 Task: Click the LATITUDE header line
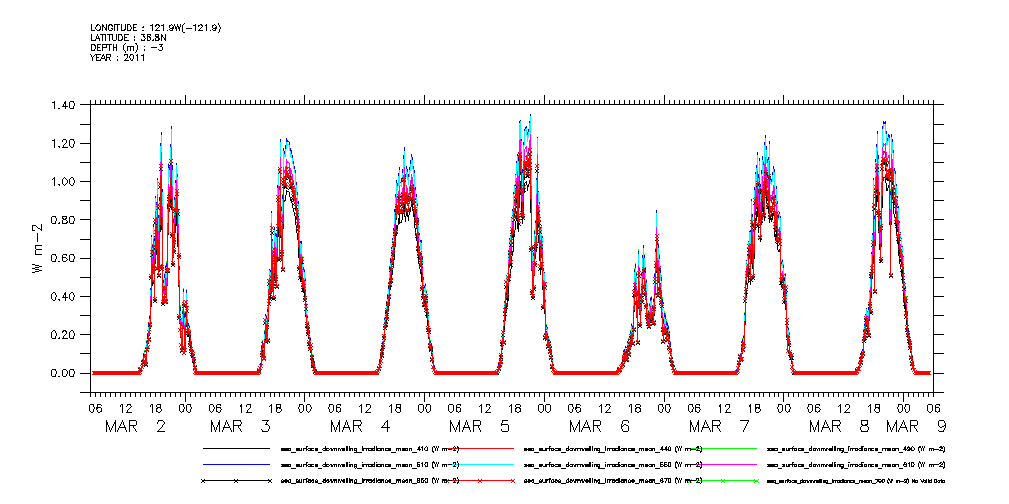[x=129, y=38]
